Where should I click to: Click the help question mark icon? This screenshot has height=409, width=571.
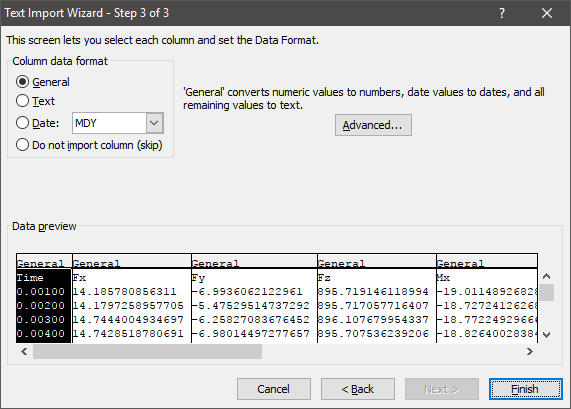tap(502, 13)
